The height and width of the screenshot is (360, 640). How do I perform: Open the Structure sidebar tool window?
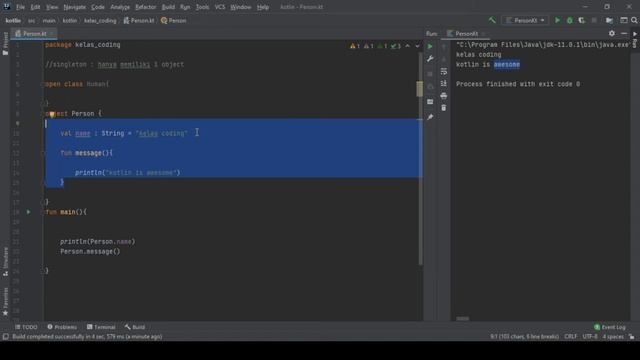click(x=5, y=262)
